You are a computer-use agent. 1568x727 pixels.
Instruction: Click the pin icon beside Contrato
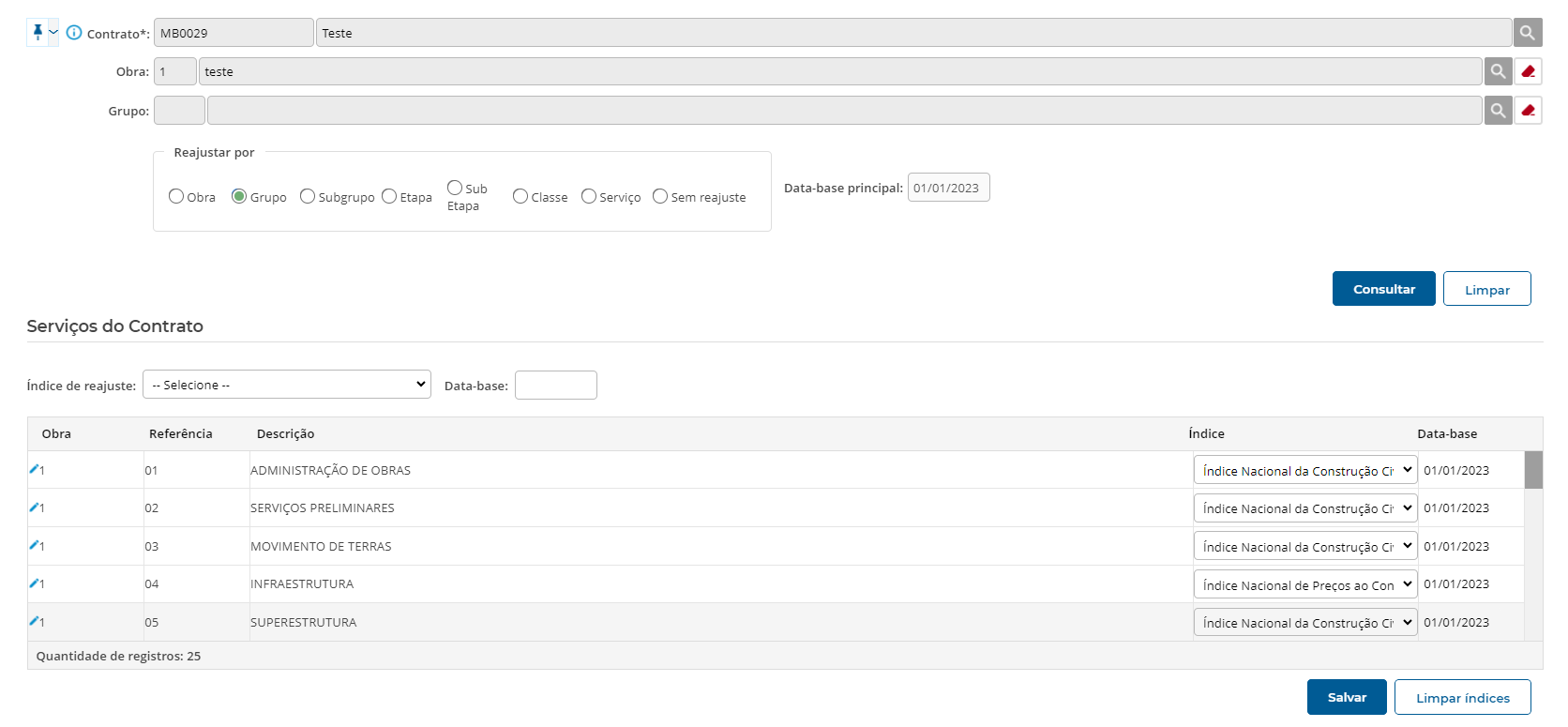pos(38,33)
